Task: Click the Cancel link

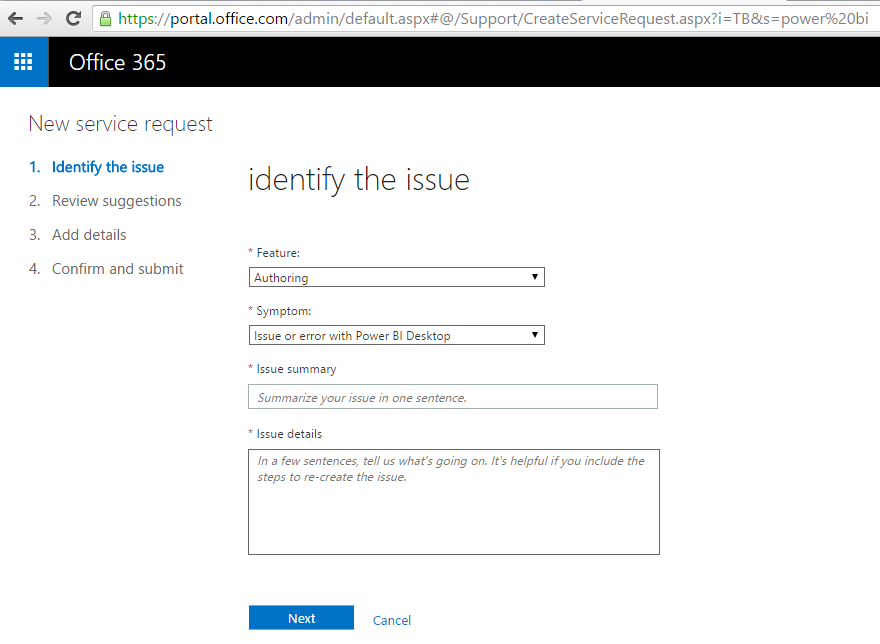Action: [x=392, y=620]
